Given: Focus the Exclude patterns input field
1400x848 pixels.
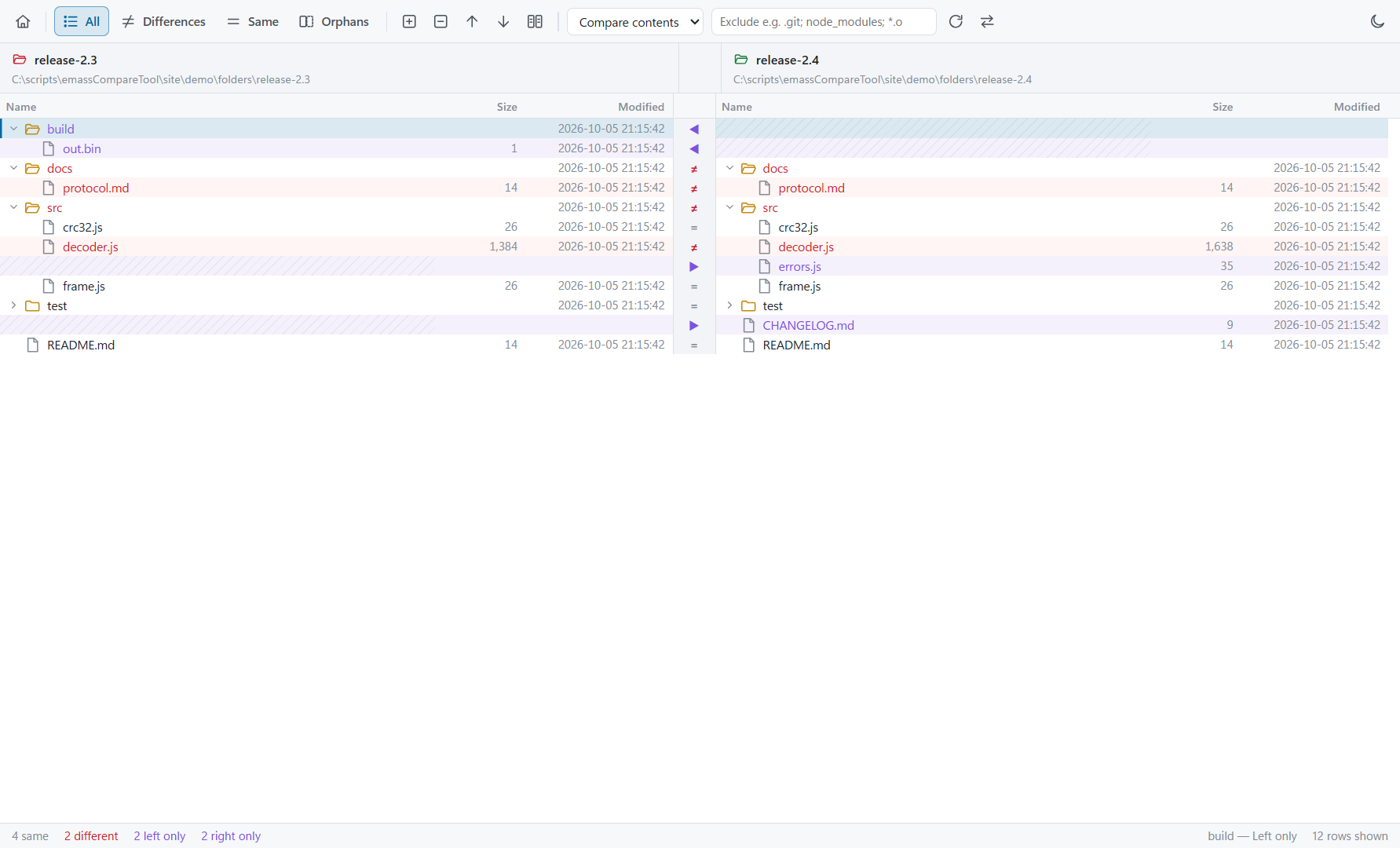Looking at the screenshot, I should (824, 21).
